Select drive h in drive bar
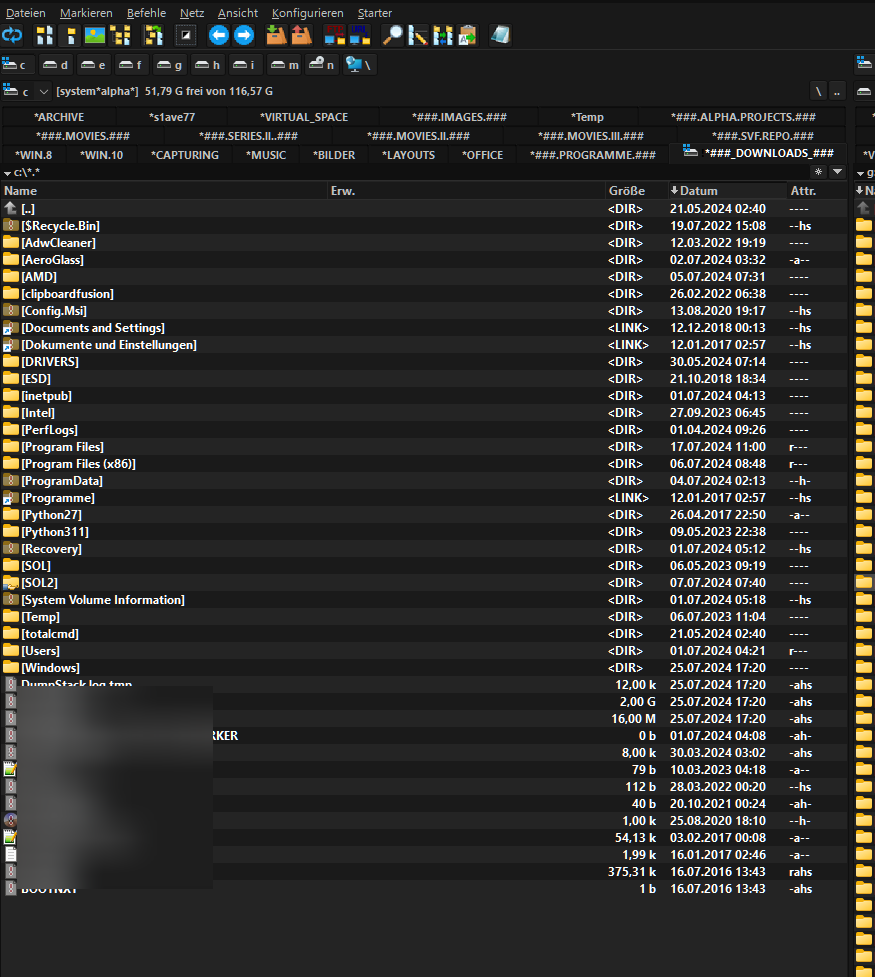Image resolution: width=875 pixels, height=977 pixels. click(x=208, y=65)
